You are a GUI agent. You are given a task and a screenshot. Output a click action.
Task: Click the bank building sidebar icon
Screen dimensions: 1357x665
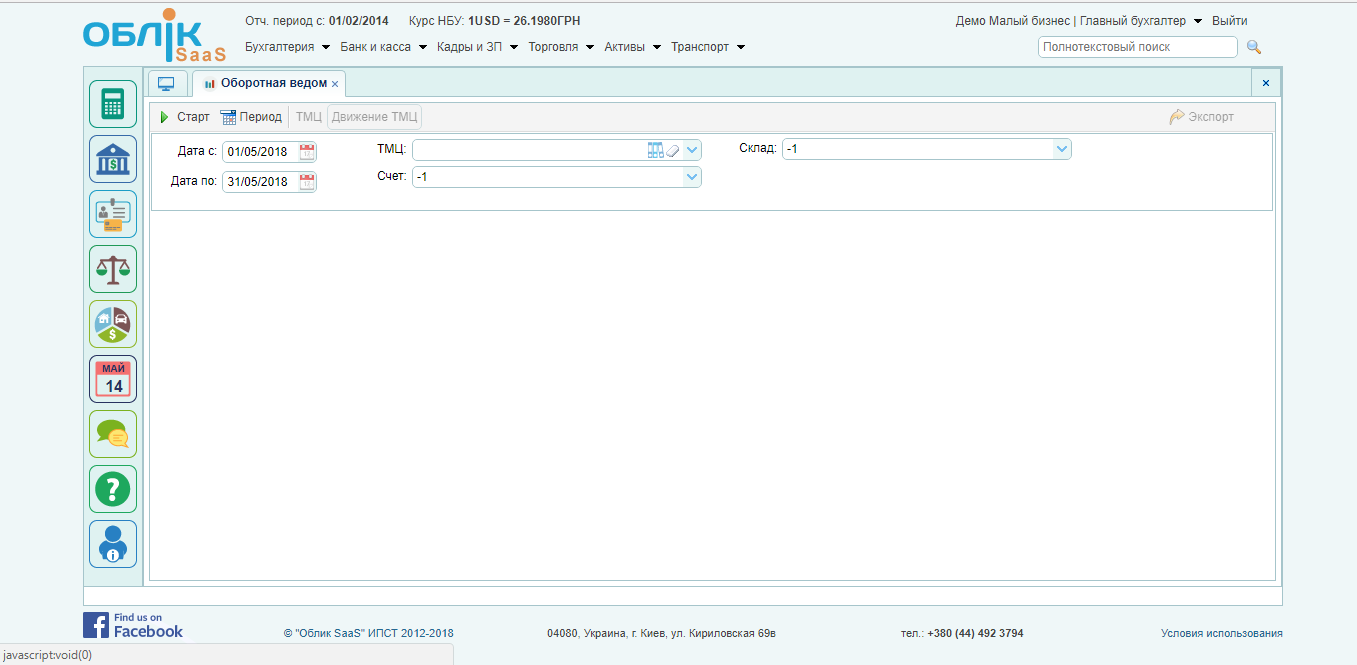tap(113, 159)
